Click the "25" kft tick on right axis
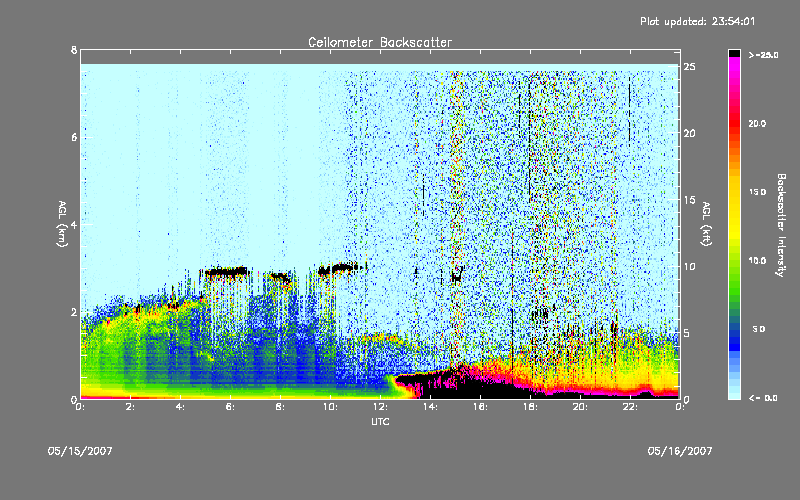The image size is (800, 500). (x=690, y=67)
